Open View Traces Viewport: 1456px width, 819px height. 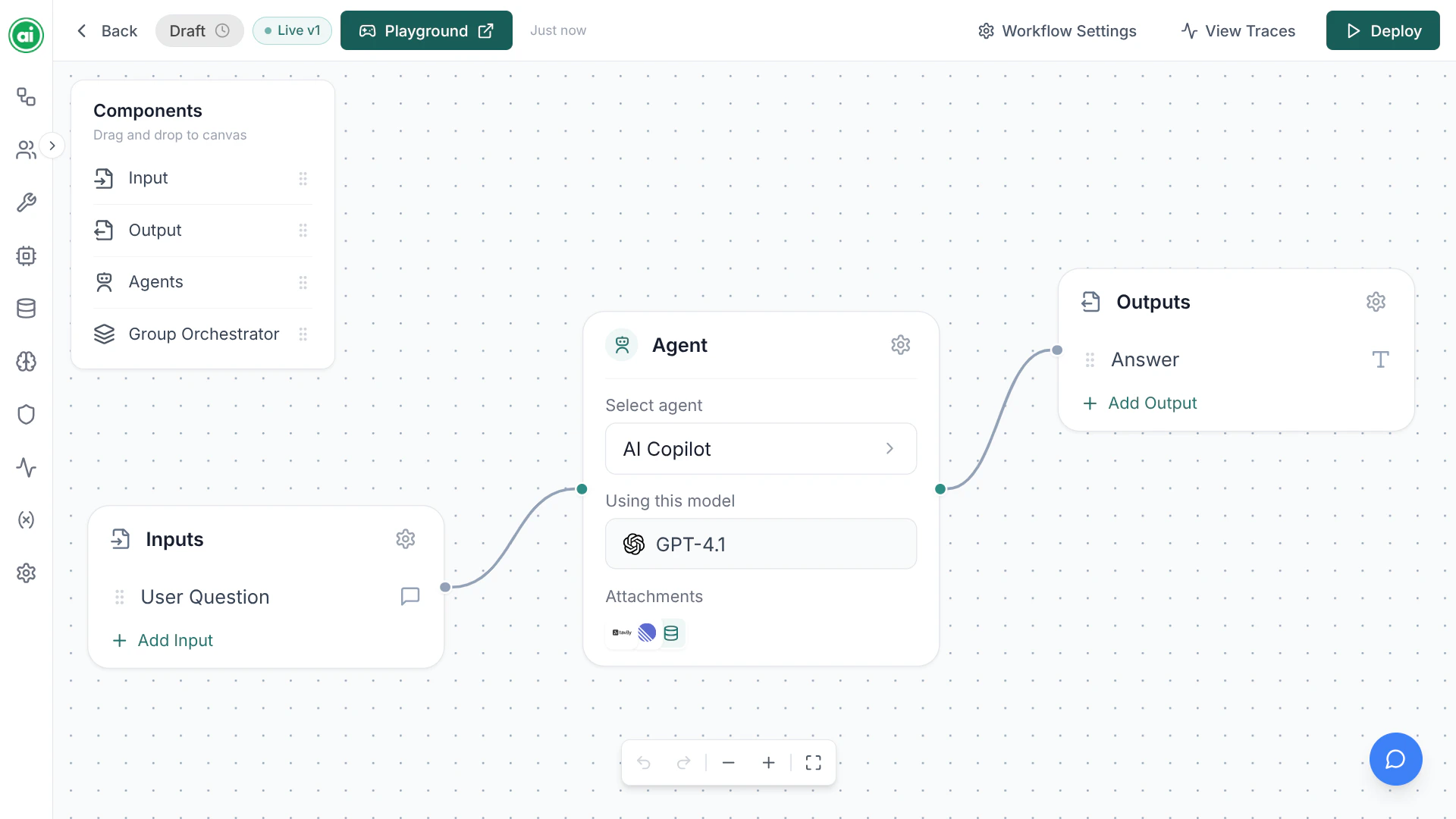(1238, 30)
